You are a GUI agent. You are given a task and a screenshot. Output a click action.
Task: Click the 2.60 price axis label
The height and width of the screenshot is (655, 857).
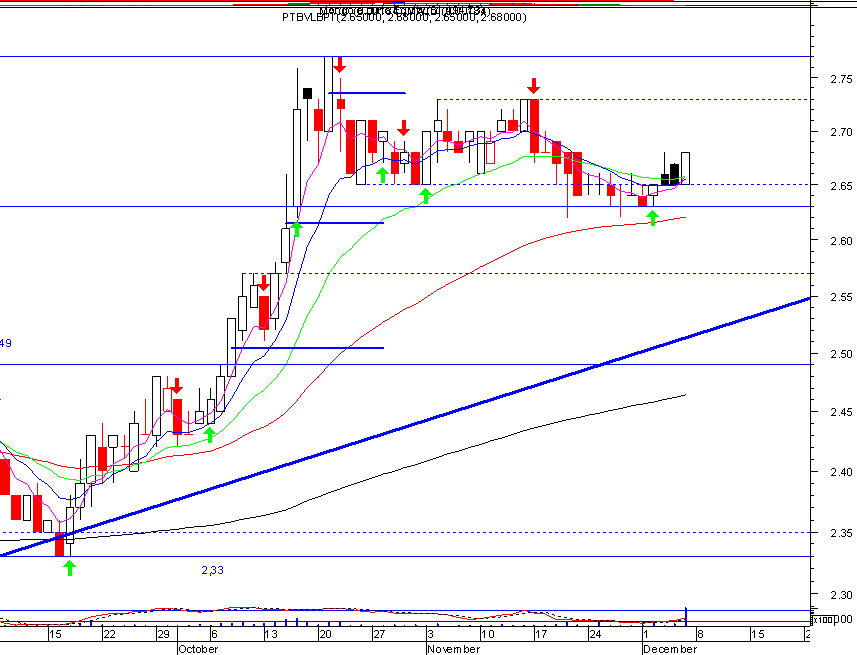[x=841, y=241]
